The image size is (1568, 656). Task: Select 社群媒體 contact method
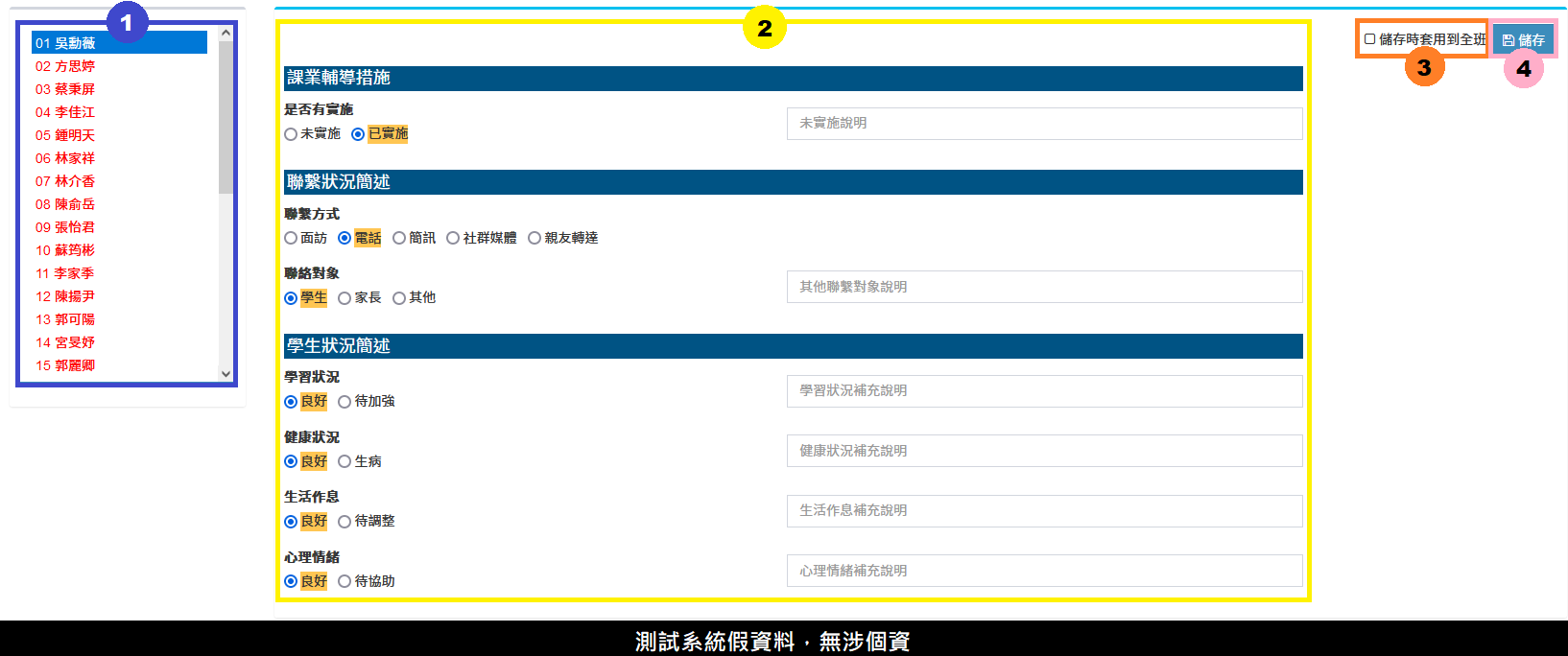coord(453,239)
